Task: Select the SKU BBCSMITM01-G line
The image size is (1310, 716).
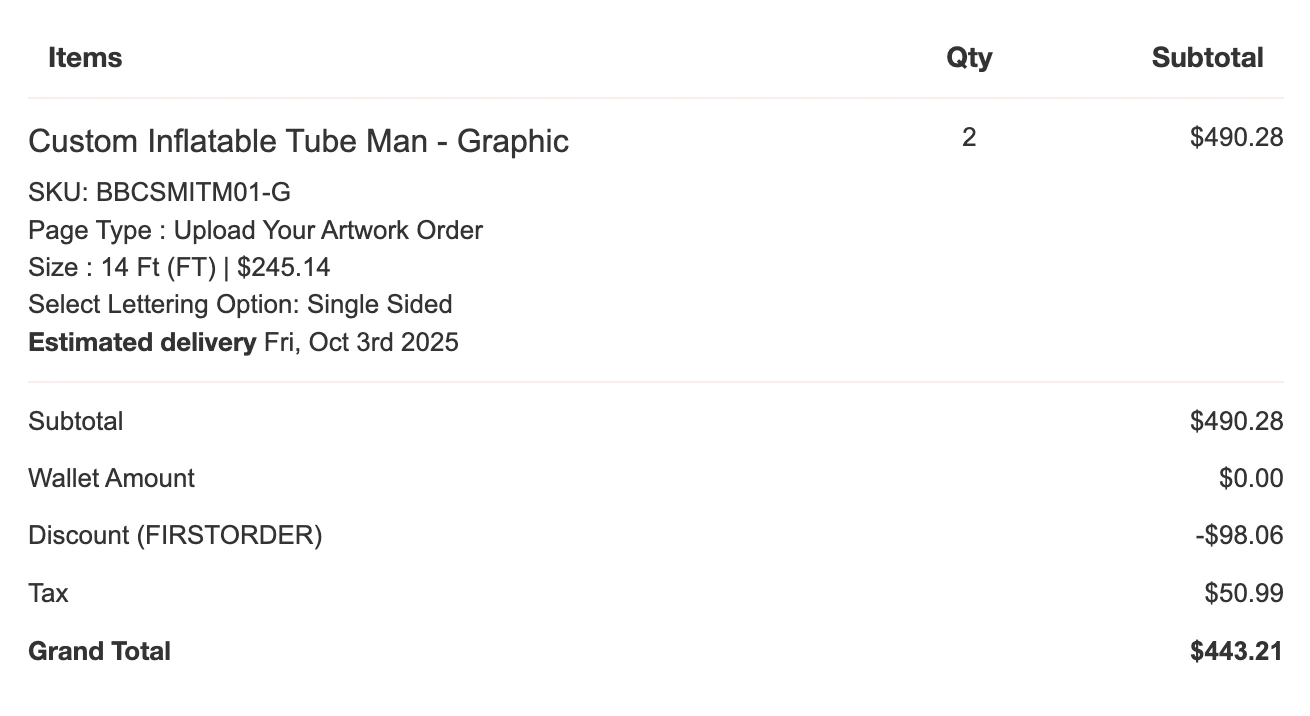Action: 159,192
